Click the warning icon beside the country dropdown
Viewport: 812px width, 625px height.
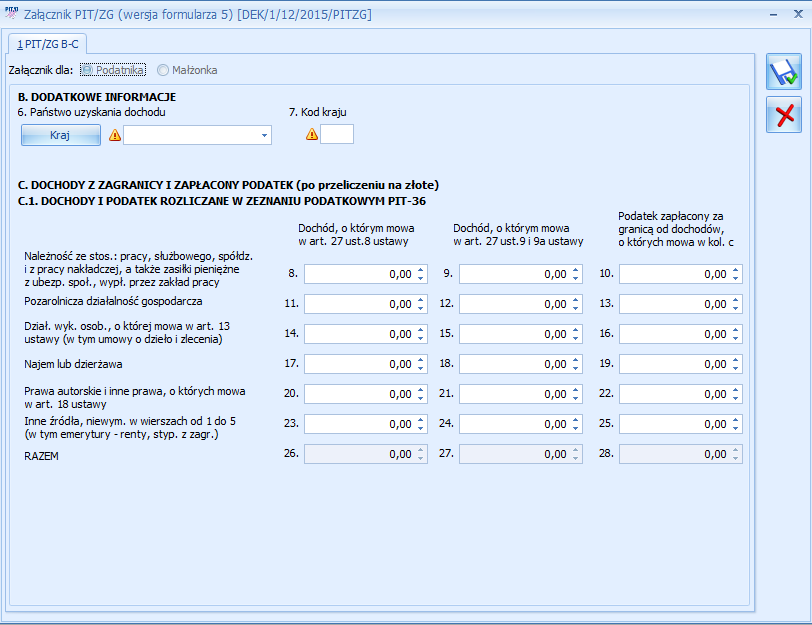[x=115, y=135]
